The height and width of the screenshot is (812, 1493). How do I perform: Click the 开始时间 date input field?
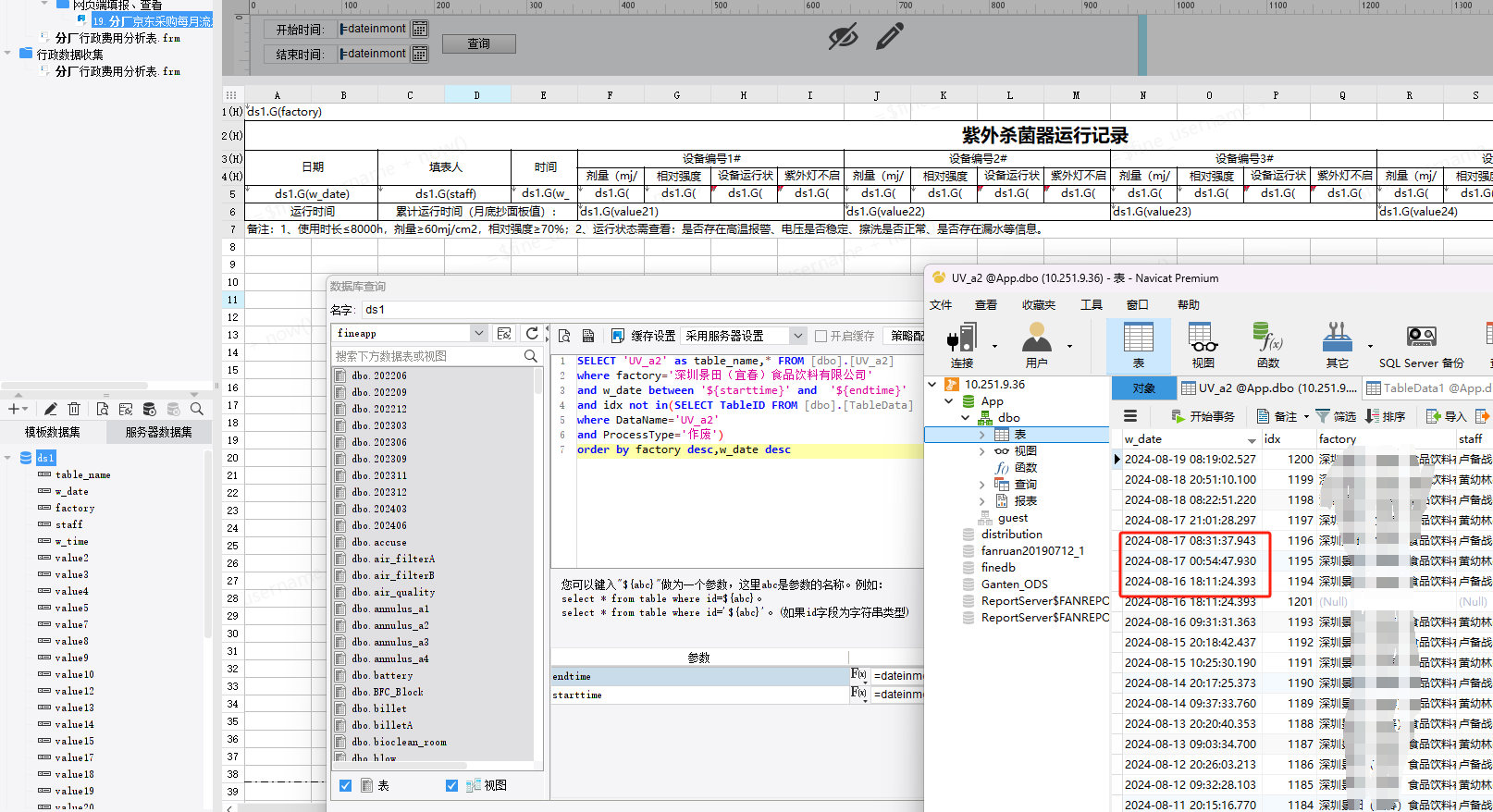click(374, 29)
